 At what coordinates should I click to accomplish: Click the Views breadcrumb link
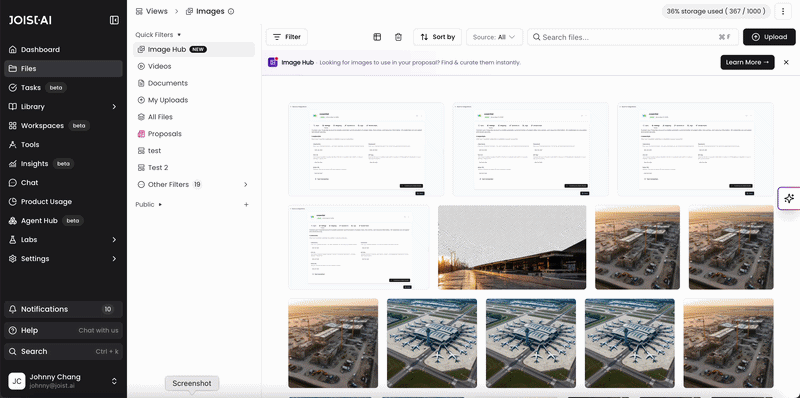point(152,11)
